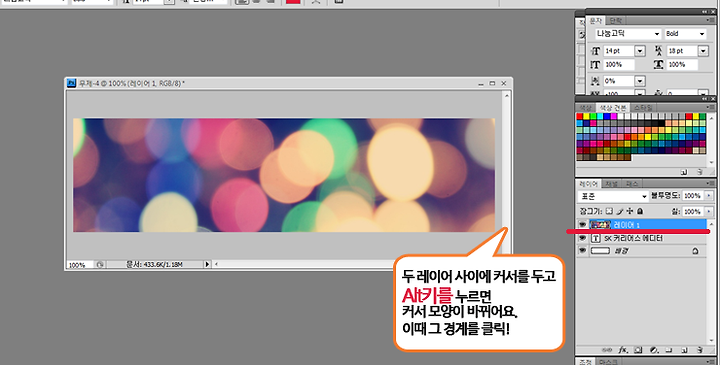This screenshot has height=365, width=720.
Task: Switch to the 채널 tab
Action: 611,184
